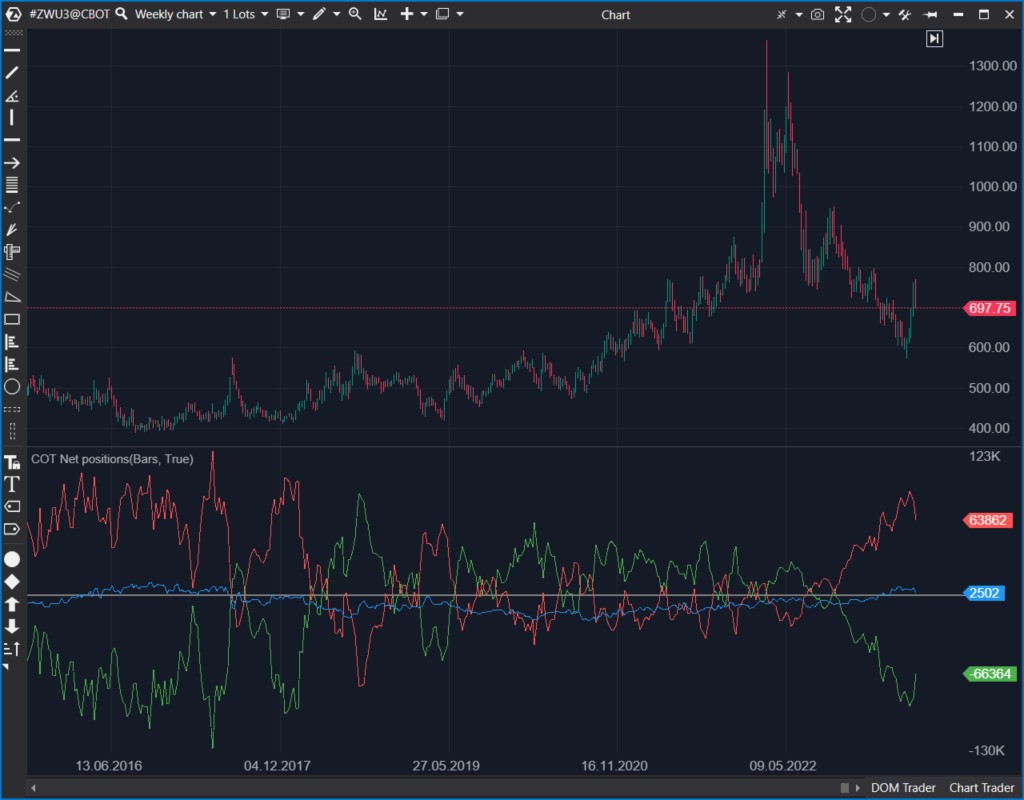Screen dimensions: 1024x800
Task: Open the indicators icon in the top toolbar
Action: tap(381, 14)
